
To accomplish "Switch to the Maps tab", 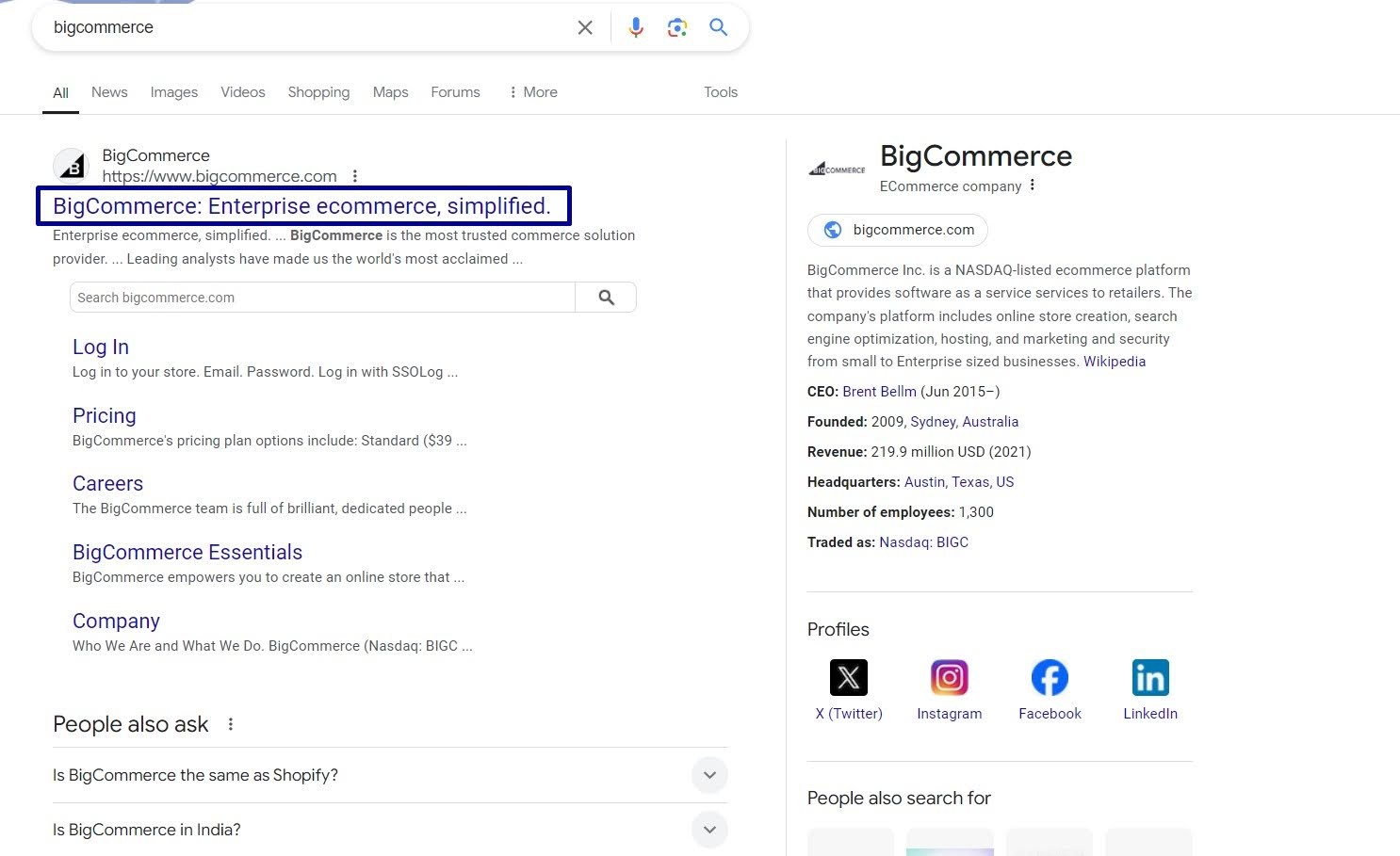I will pos(390,92).
